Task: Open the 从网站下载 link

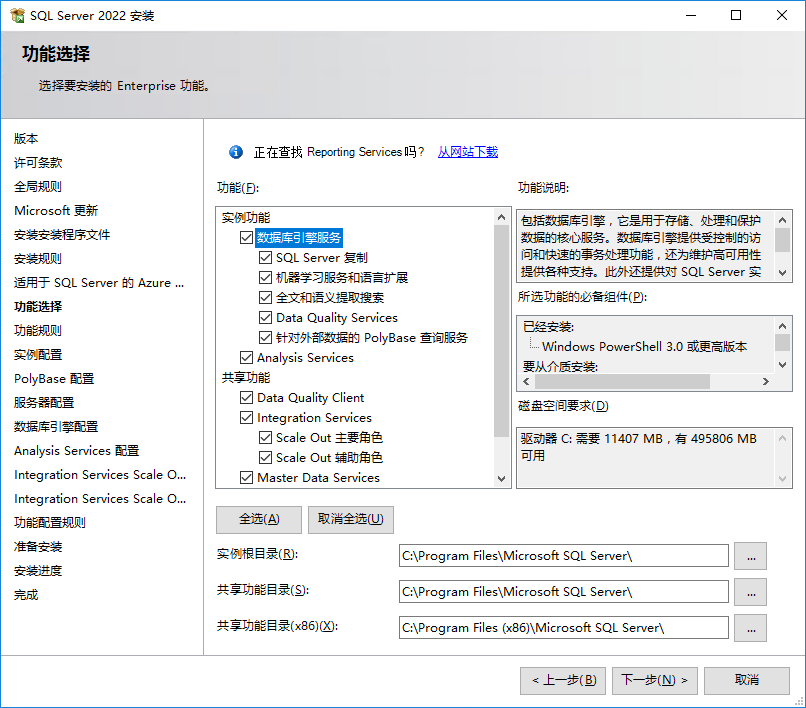Action: [x=467, y=152]
